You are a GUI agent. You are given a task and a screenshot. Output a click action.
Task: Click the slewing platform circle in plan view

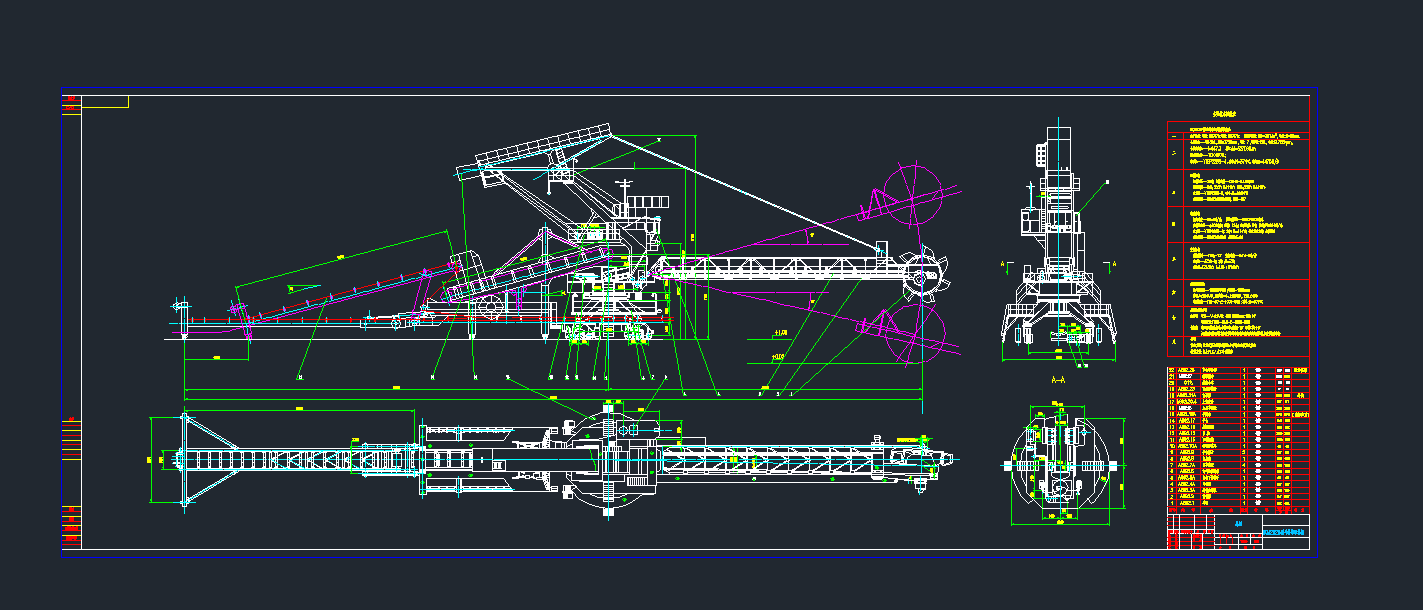(609, 459)
